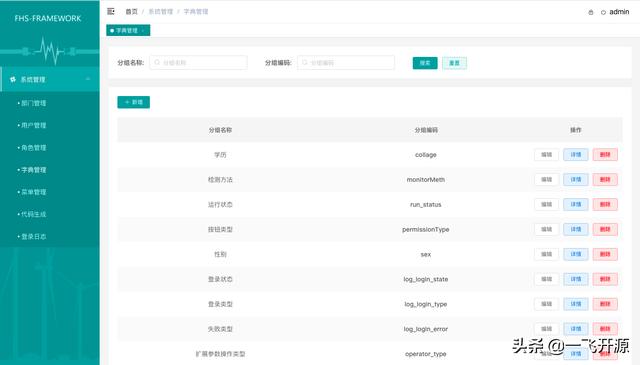
Task: Click the 分组编码 column header
Action: [426, 130]
